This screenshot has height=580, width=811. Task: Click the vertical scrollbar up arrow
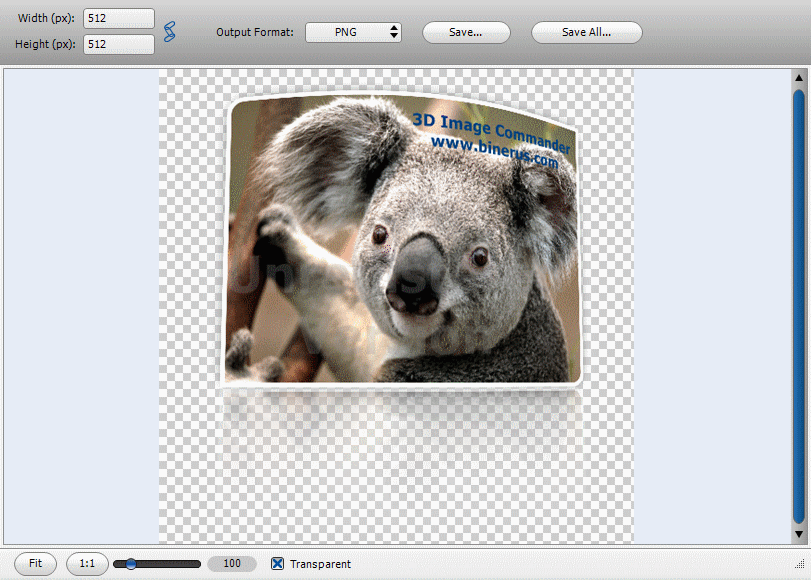799,78
